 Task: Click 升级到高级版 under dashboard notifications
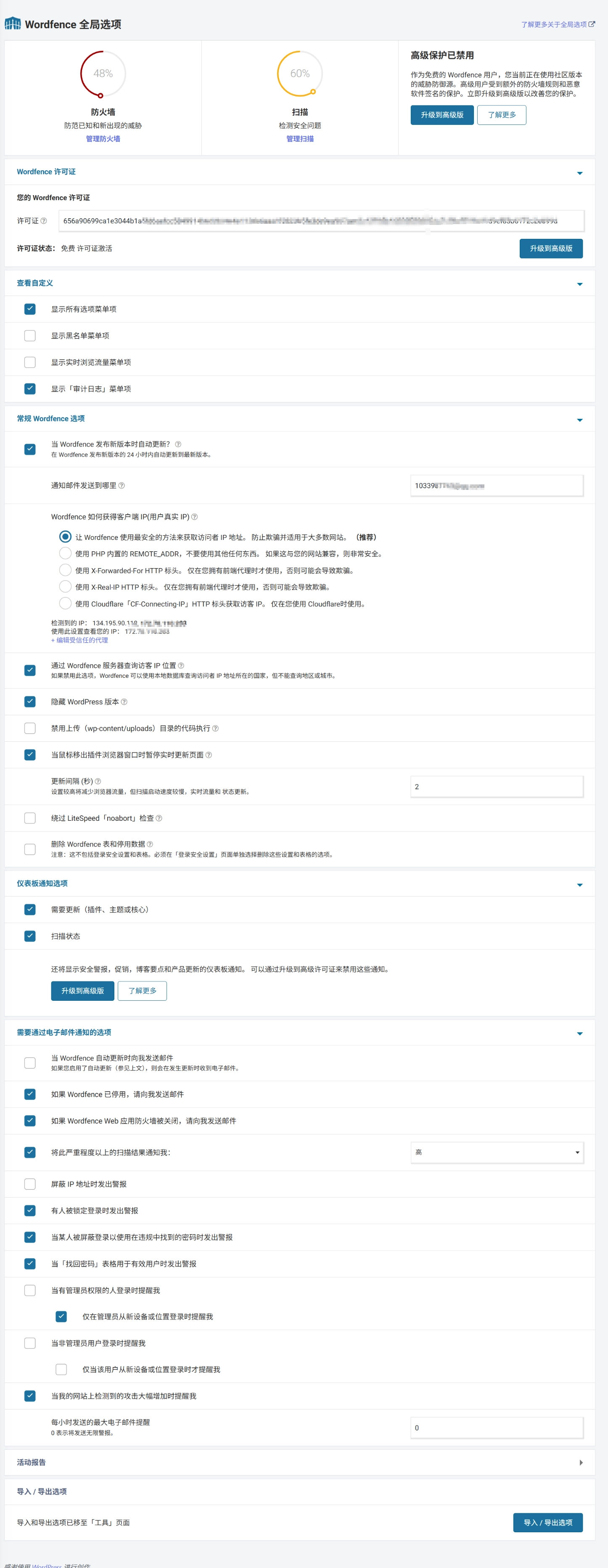click(x=82, y=991)
